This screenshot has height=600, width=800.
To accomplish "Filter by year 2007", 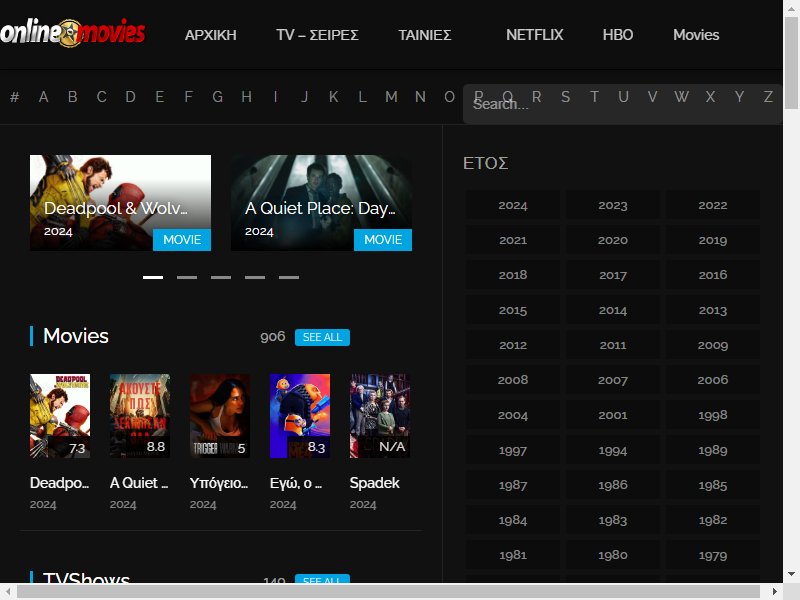I will pos(613,380).
